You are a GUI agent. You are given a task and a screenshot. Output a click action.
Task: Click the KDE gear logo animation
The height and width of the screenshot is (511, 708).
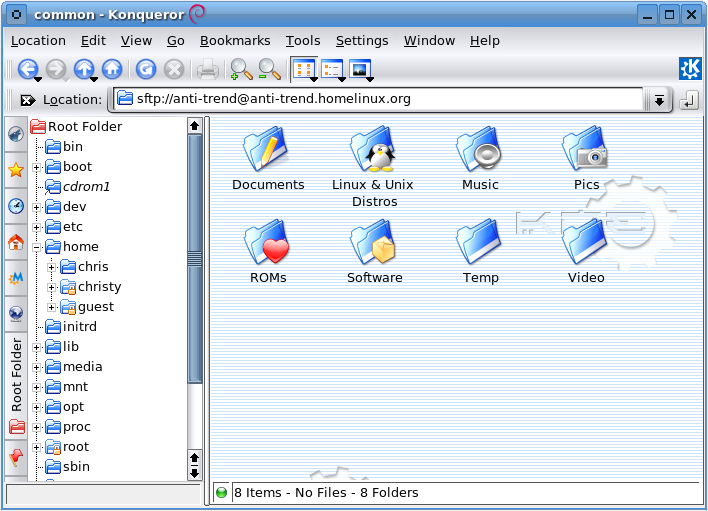coord(690,69)
